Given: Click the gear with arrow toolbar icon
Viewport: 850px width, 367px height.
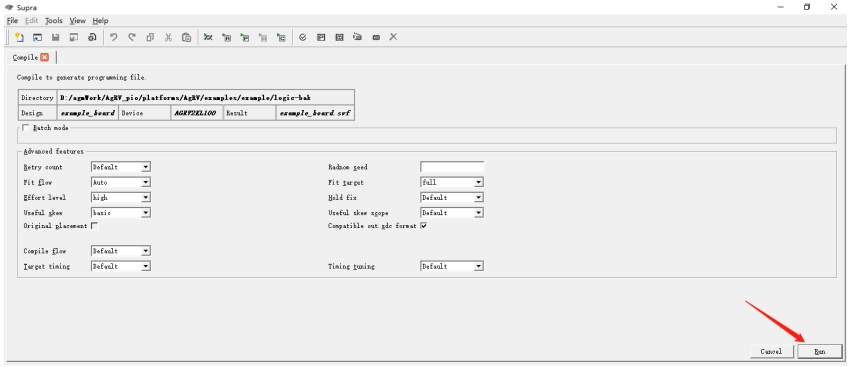Looking at the screenshot, I should point(92,37).
